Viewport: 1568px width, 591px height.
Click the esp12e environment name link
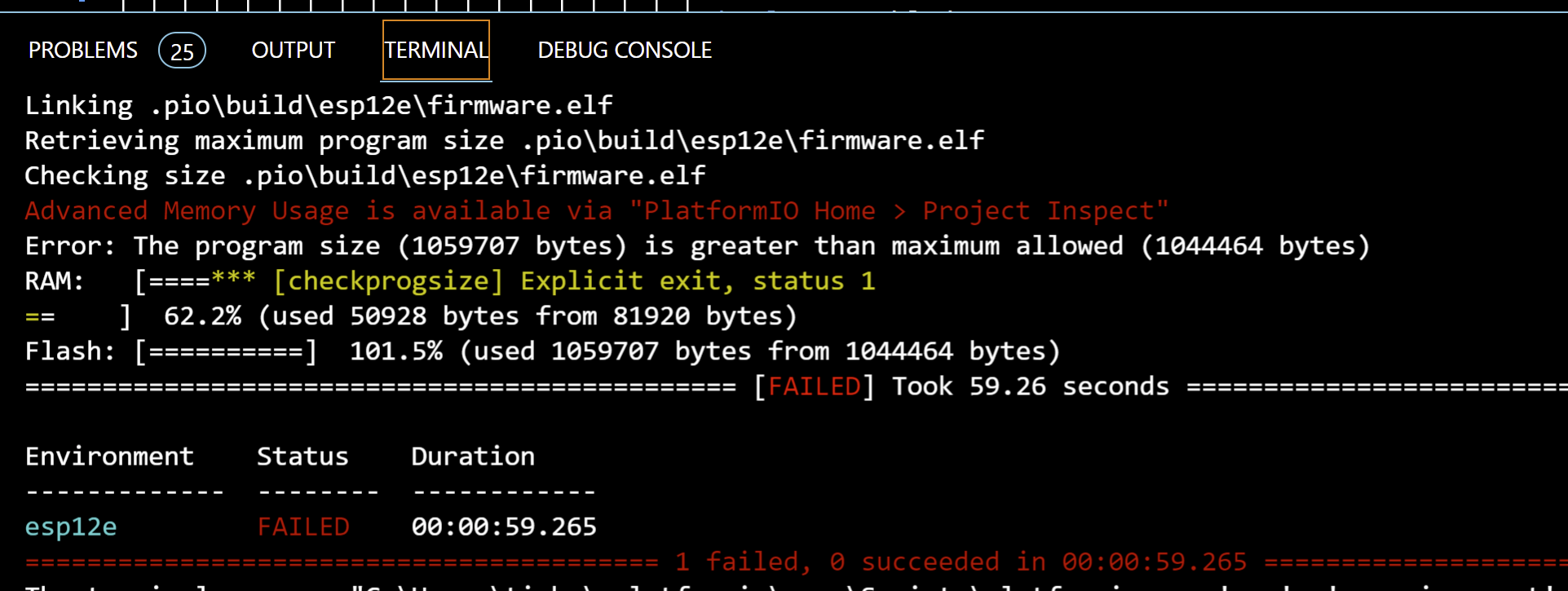[70, 527]
